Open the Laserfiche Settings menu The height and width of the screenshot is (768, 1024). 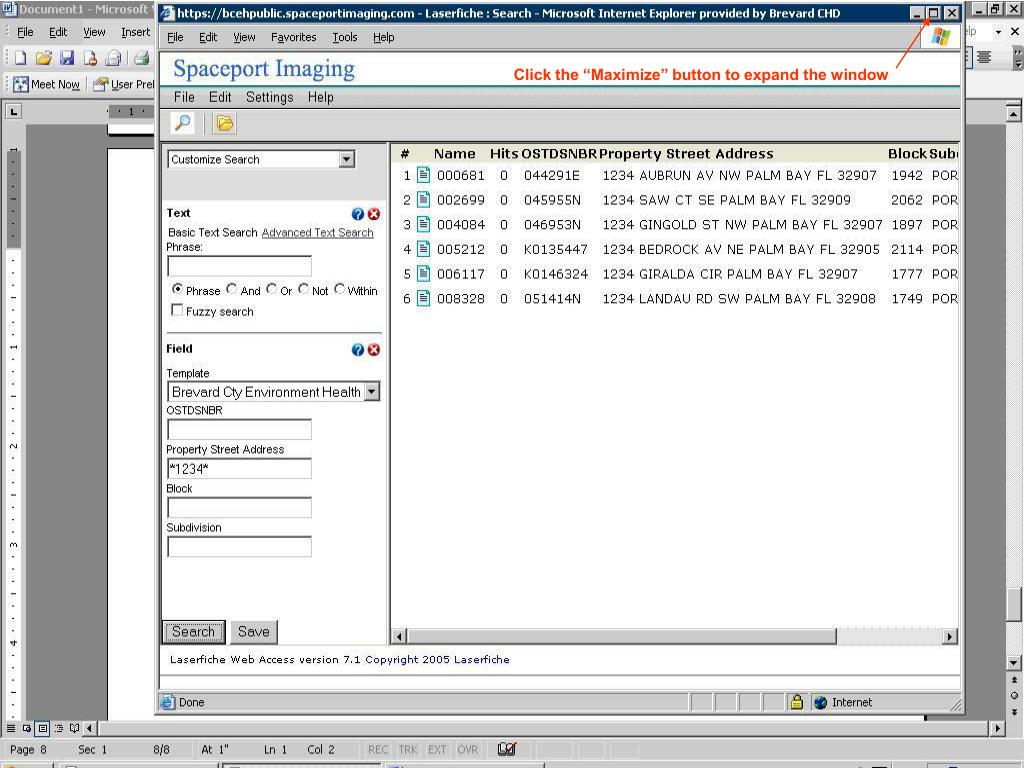tap(269, 97)
